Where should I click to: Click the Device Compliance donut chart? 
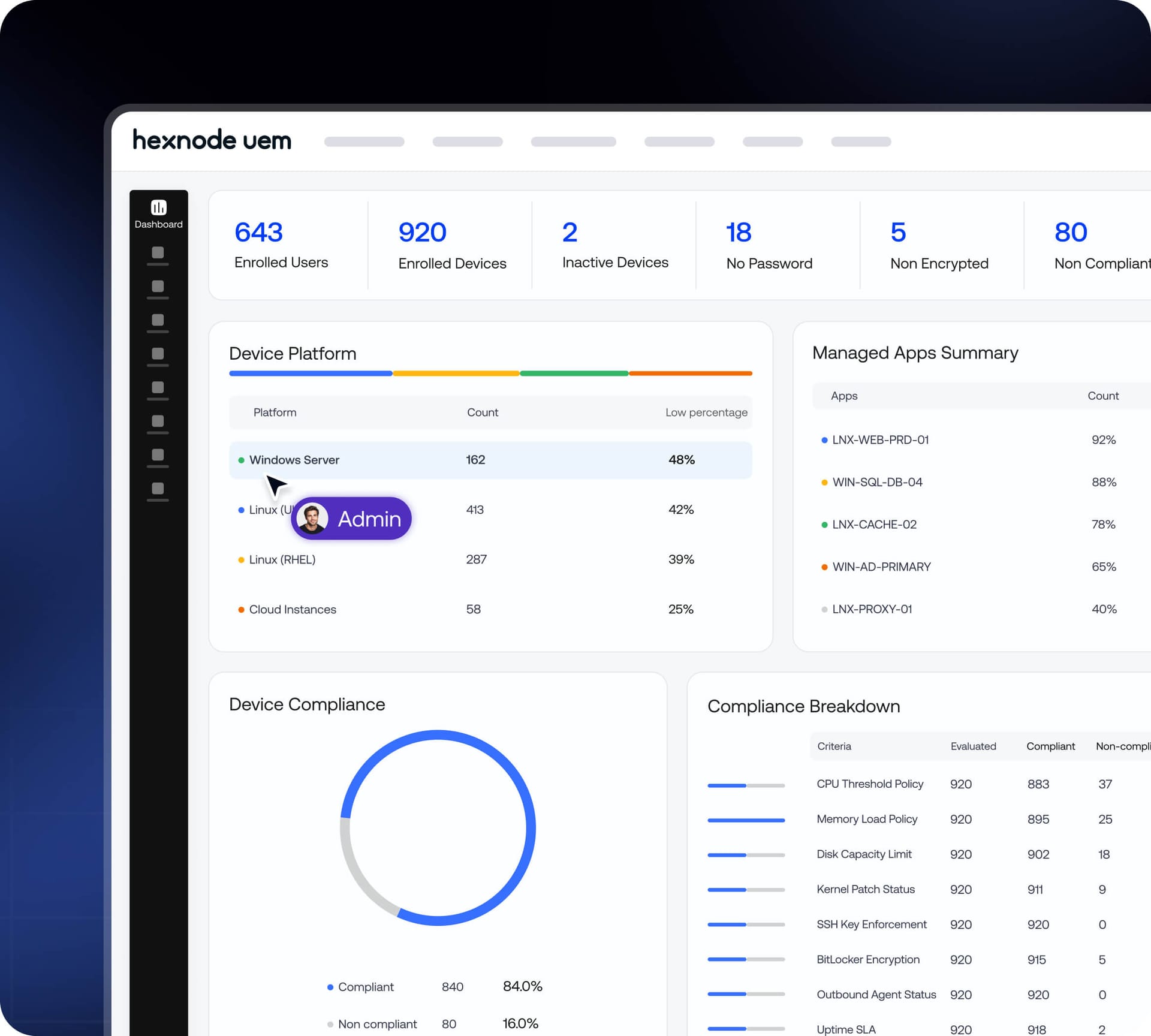[438, 827]
